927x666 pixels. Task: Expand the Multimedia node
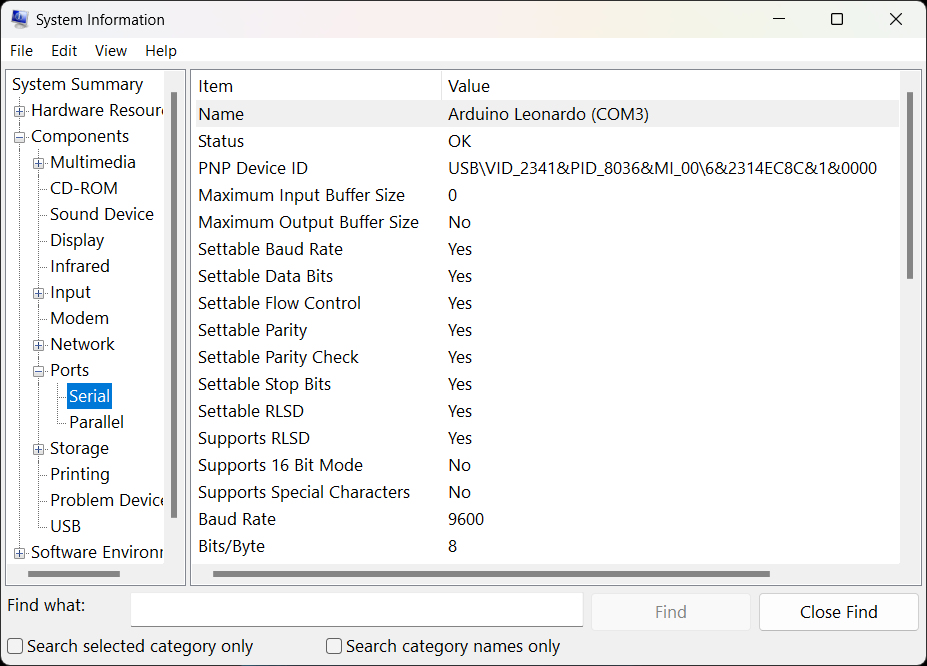(38, 163)
